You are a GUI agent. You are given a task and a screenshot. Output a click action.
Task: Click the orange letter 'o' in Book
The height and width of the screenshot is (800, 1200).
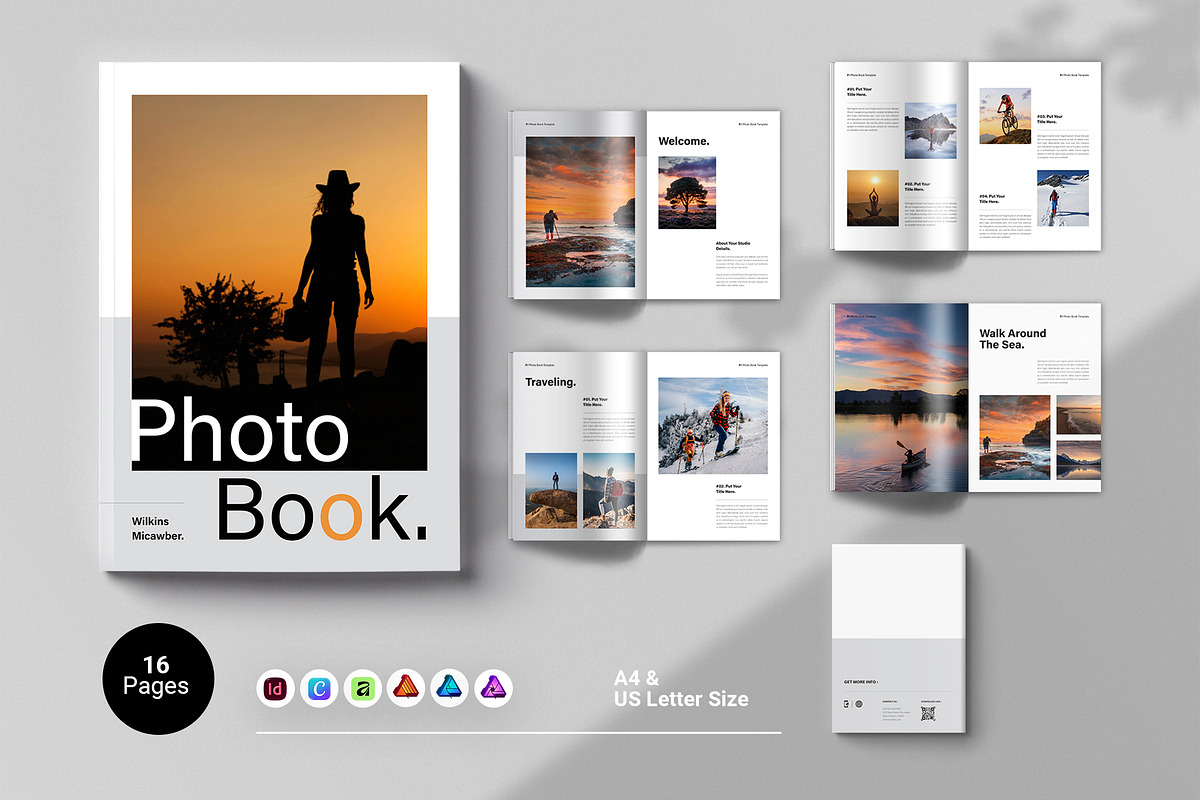(x=340, y=515)
